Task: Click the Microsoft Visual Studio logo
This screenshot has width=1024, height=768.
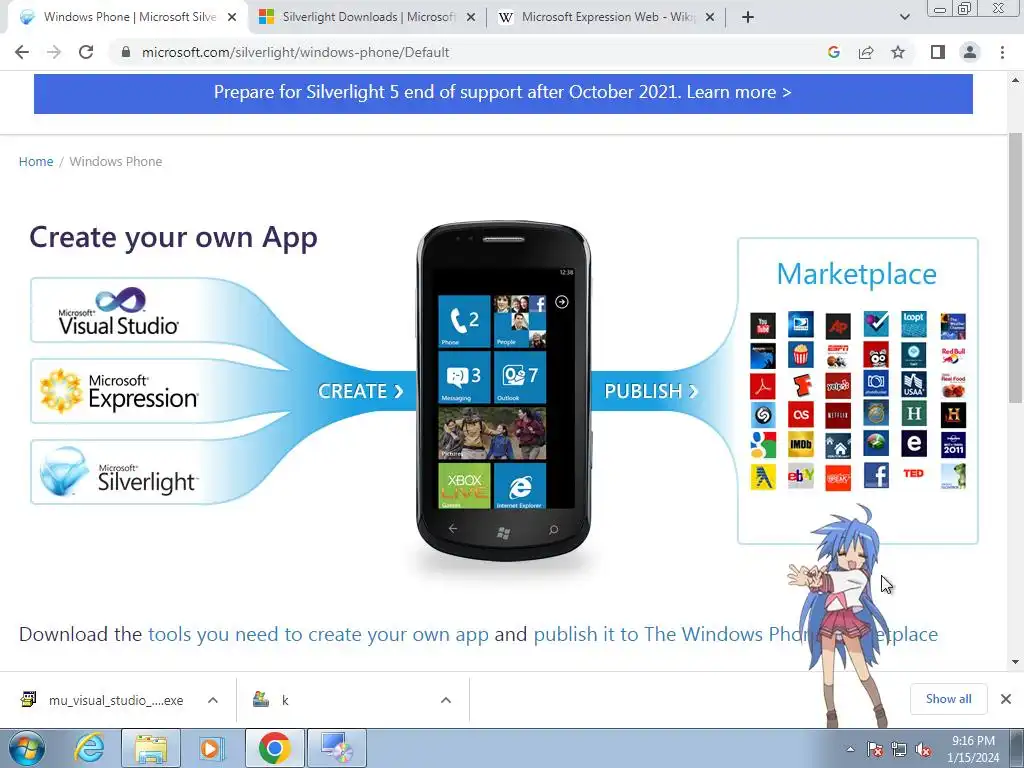Action: point(119,311)
